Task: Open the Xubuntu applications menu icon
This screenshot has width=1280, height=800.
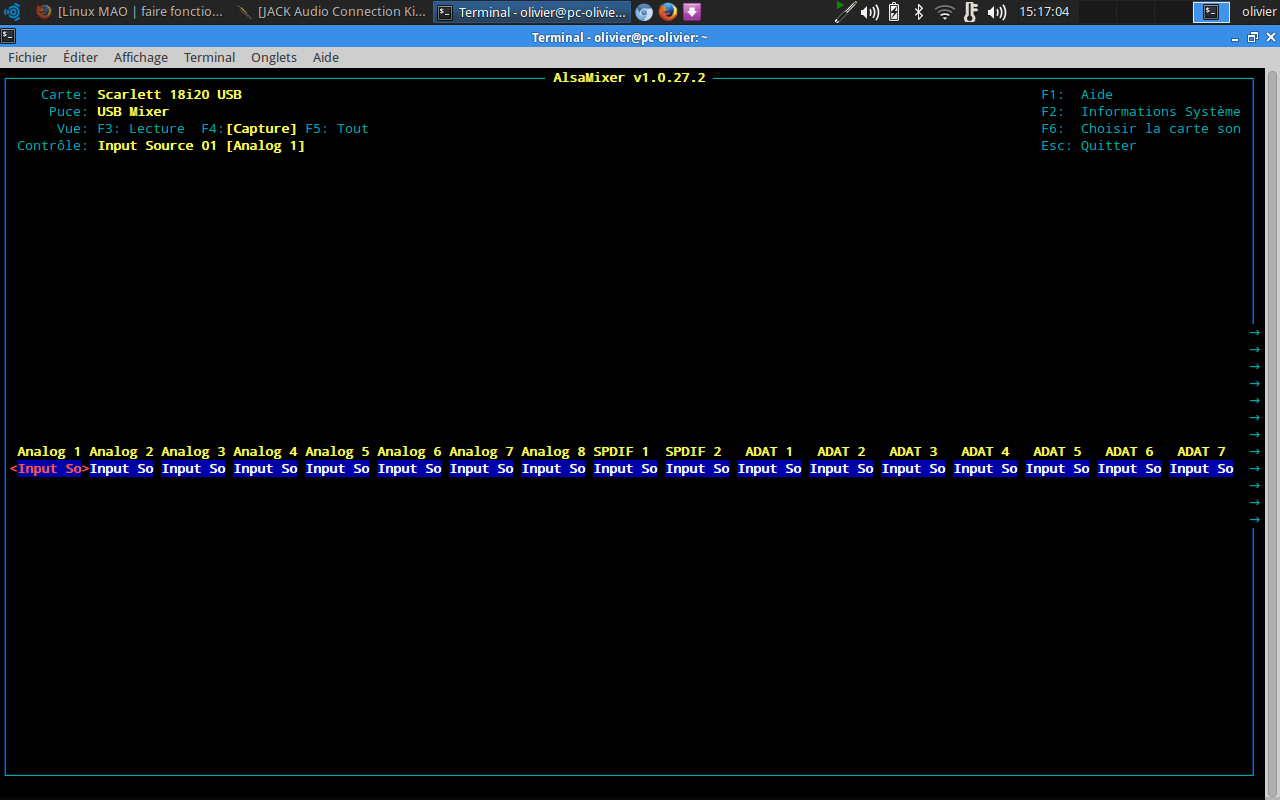Action: (13, 12)
